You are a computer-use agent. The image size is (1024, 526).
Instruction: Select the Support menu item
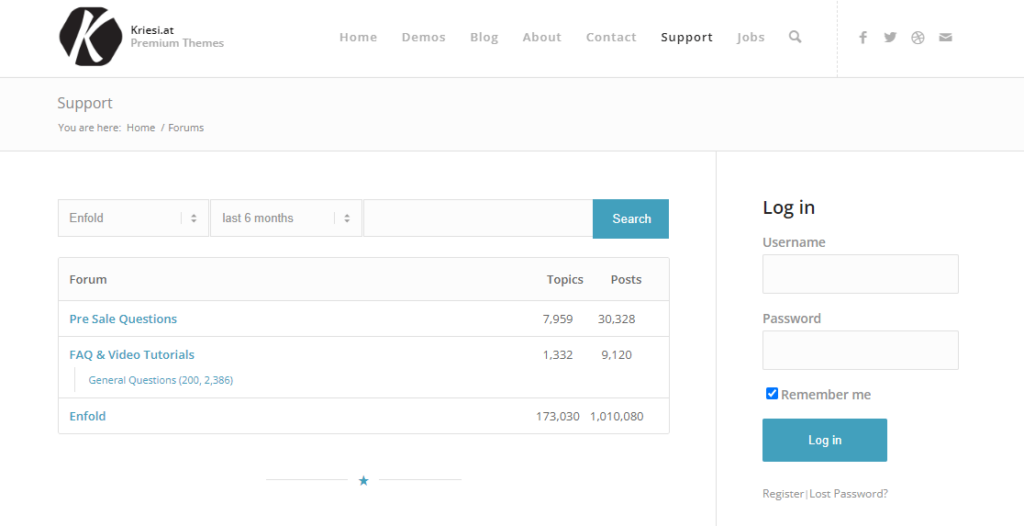tap(686, 37)
